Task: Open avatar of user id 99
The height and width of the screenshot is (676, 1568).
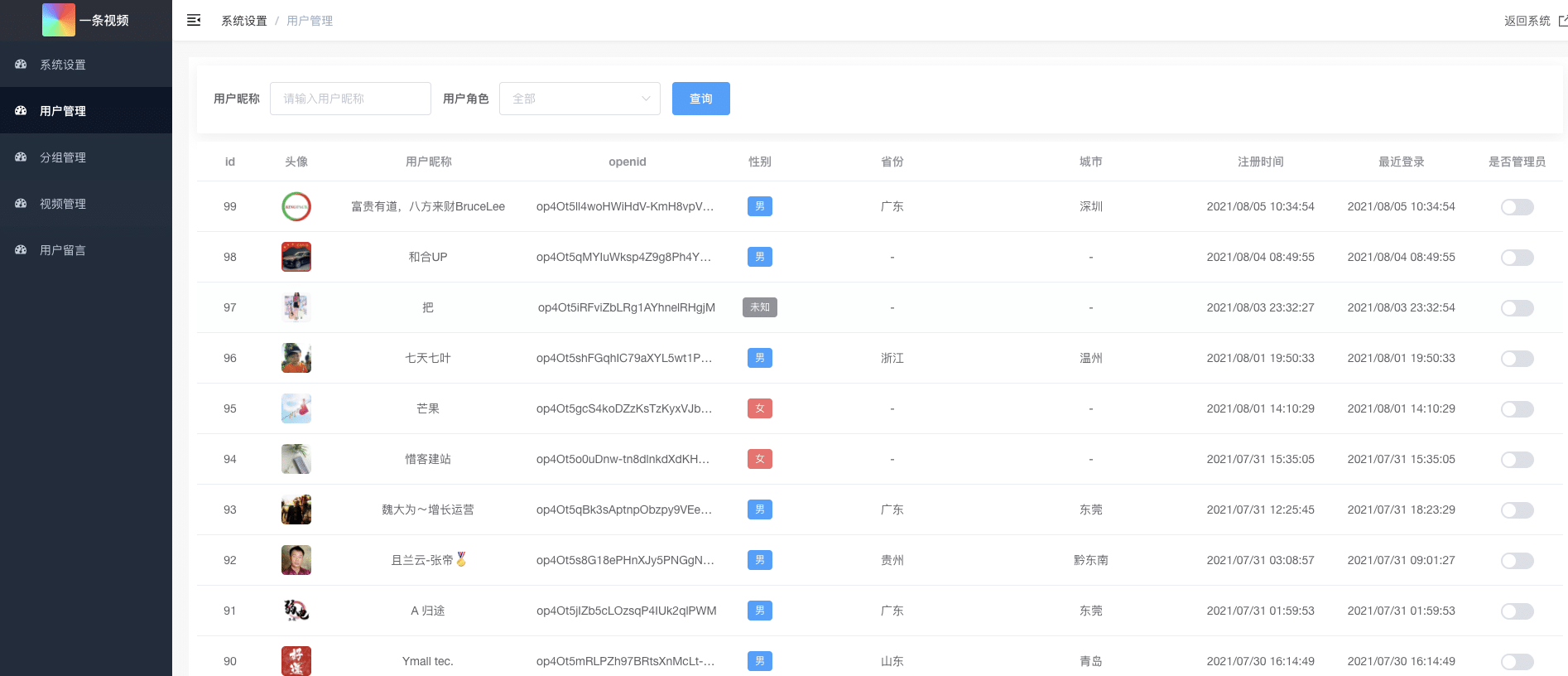Action: pos(296,206)
